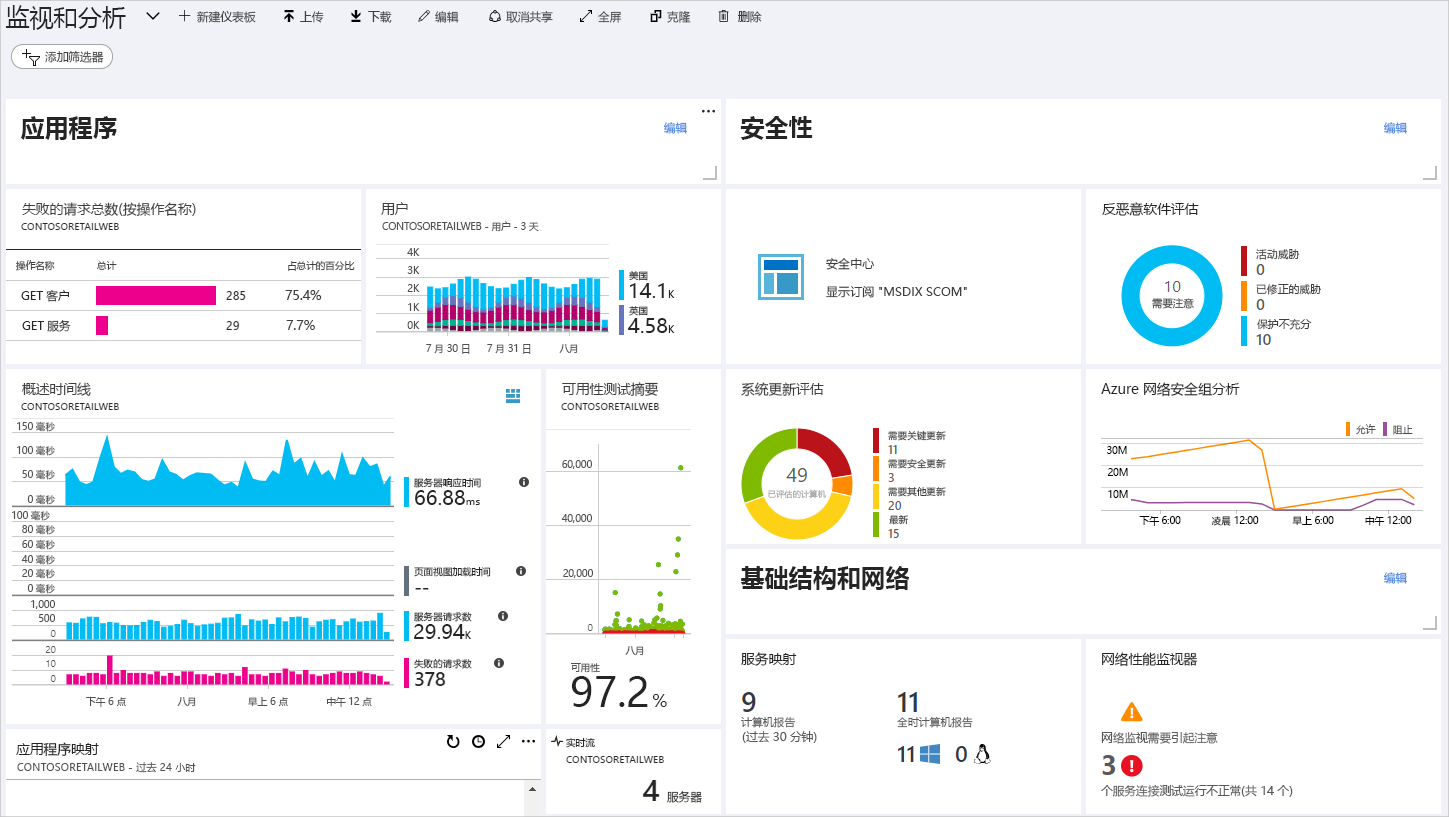Viewport: 1449px width, 817px height.
Task: Click the 保护不充分 legend entry
Action: [1277, 331]
